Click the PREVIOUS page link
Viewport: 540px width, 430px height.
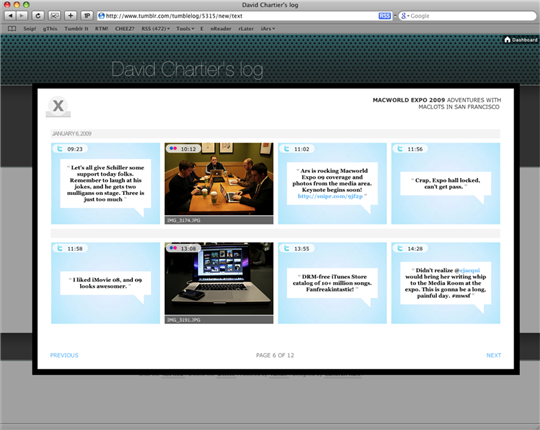click(64, 355)
